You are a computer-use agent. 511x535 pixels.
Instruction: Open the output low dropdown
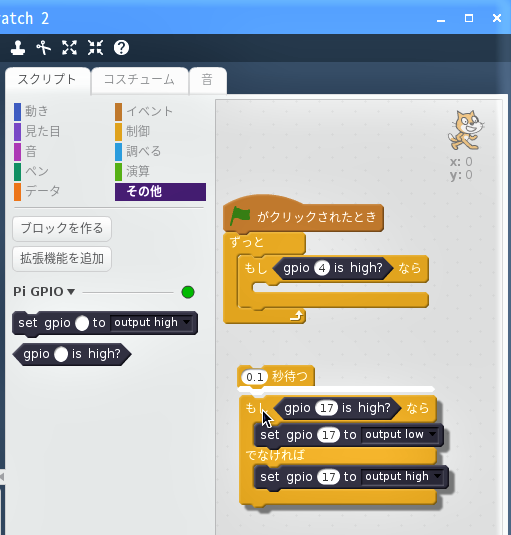coord(400,435)
